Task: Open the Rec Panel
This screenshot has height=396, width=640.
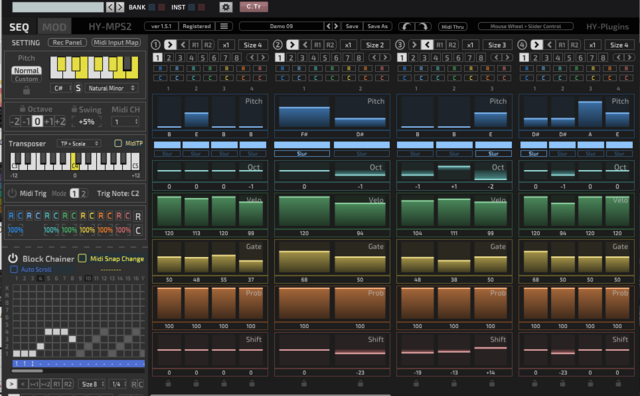Action: [x=67, y=42]
